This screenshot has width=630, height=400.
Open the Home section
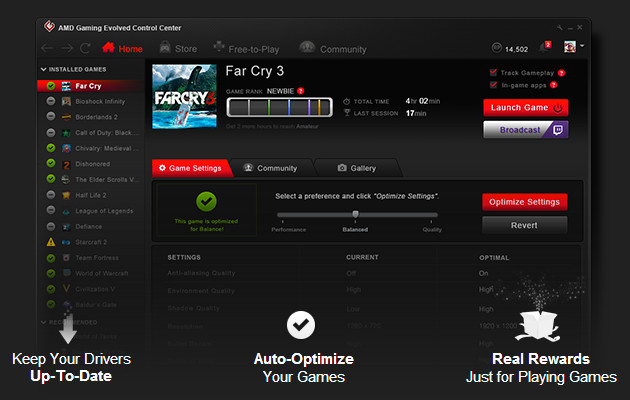pos(123,49)
